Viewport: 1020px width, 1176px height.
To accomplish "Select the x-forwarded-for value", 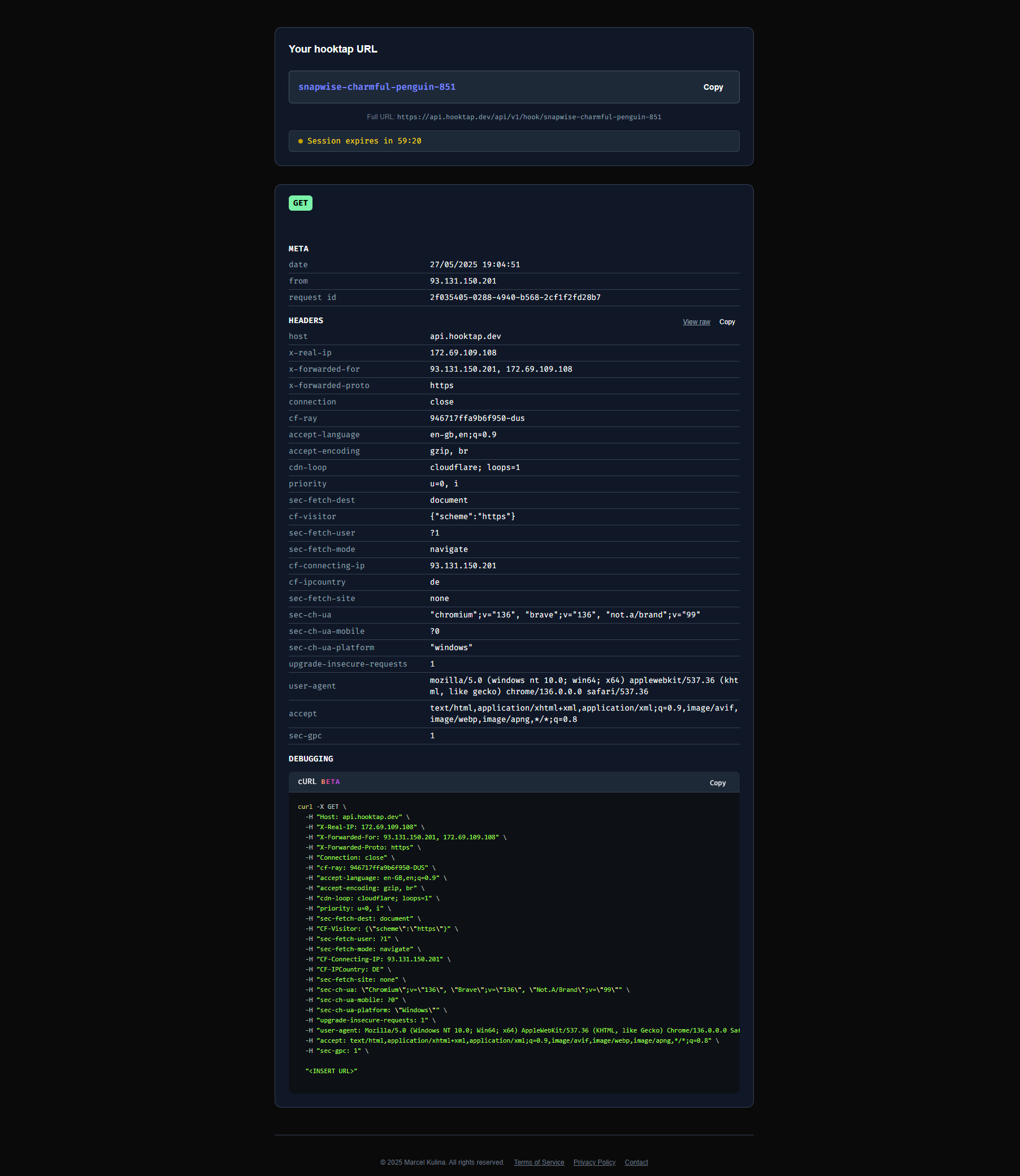I will [x=501, y=369].
